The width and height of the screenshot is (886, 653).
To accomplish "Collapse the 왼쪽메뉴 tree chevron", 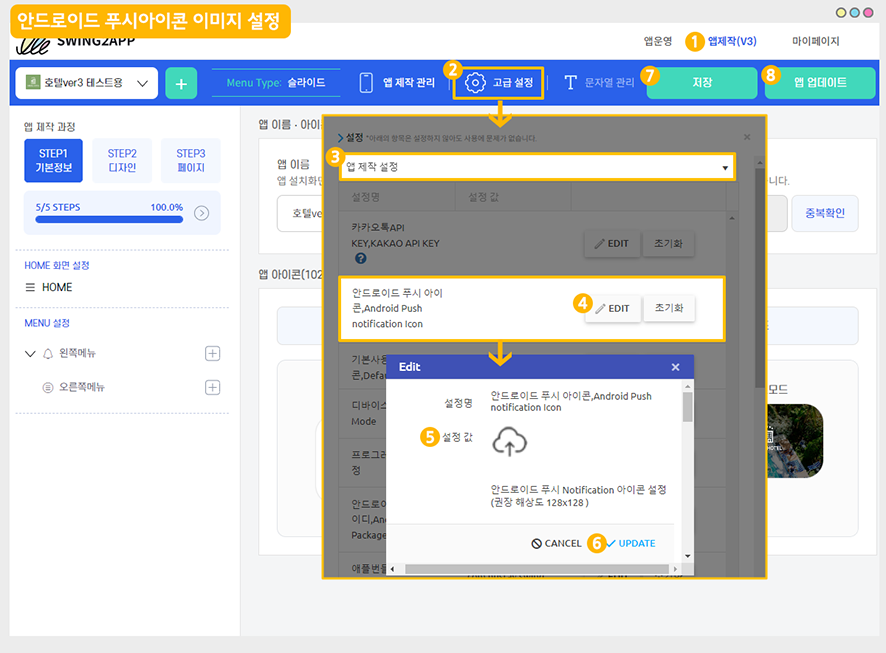I will [x=30, y=354].
